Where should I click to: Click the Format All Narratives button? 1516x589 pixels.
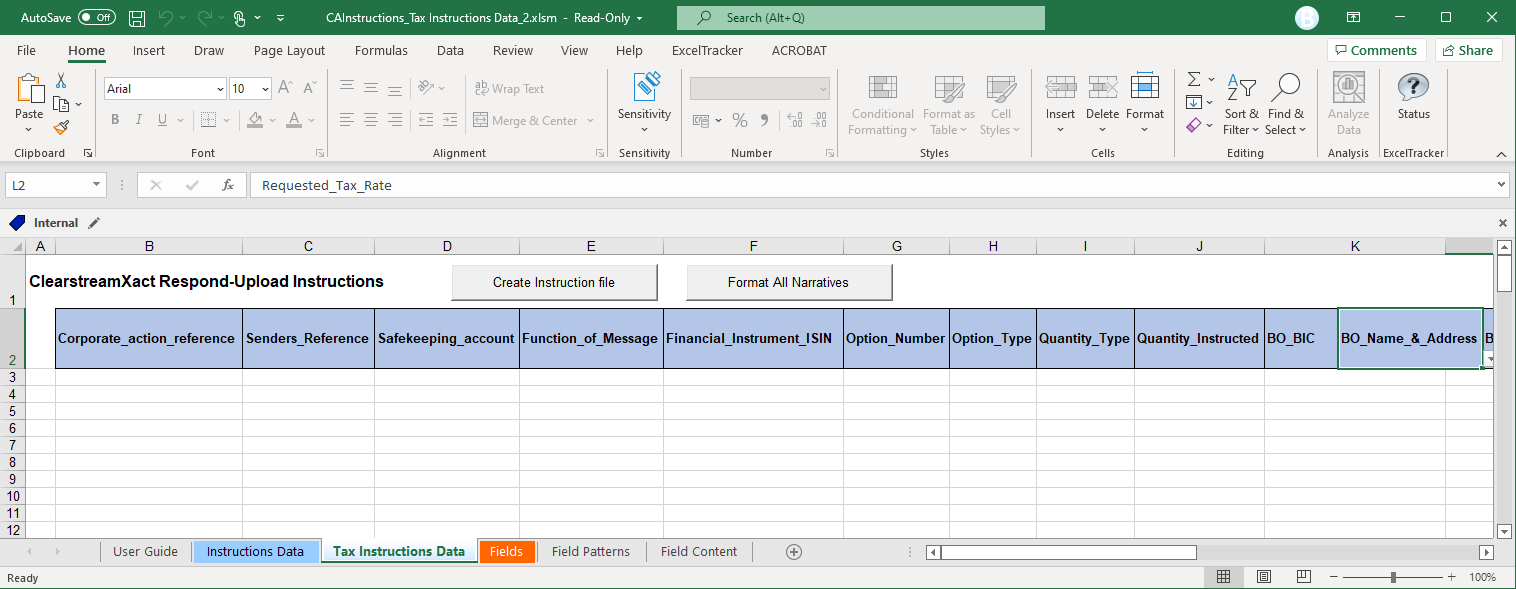point(788,283)
